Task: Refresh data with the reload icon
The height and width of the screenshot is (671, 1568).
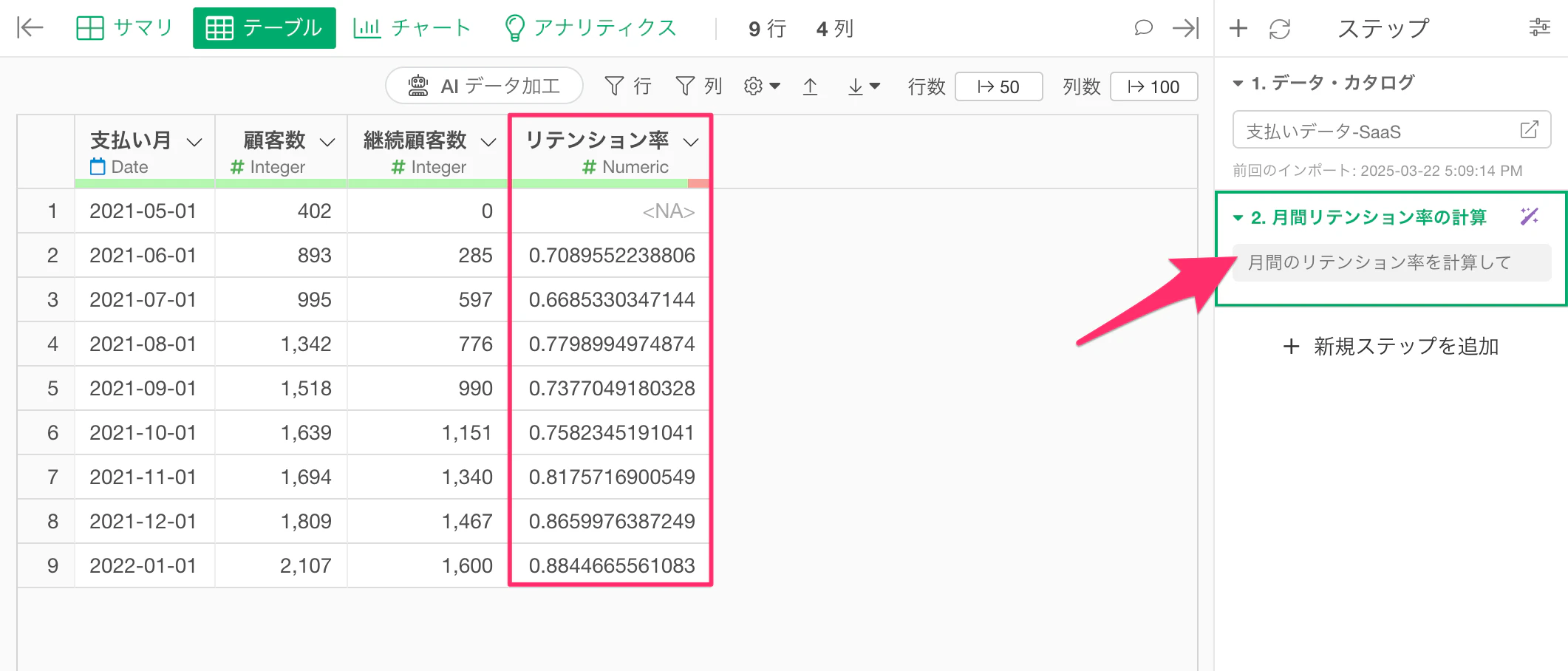Action: tap(1280, 29)
